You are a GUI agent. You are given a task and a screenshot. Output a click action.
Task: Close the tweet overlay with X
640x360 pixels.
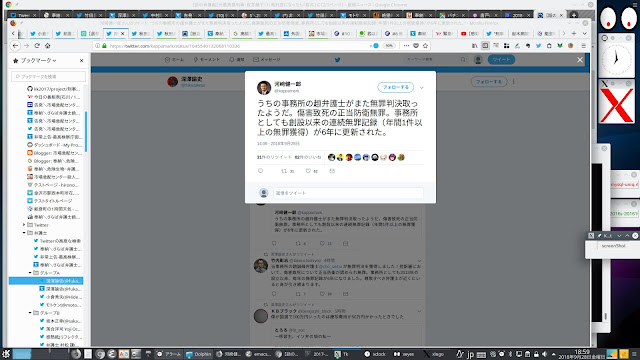580,60
